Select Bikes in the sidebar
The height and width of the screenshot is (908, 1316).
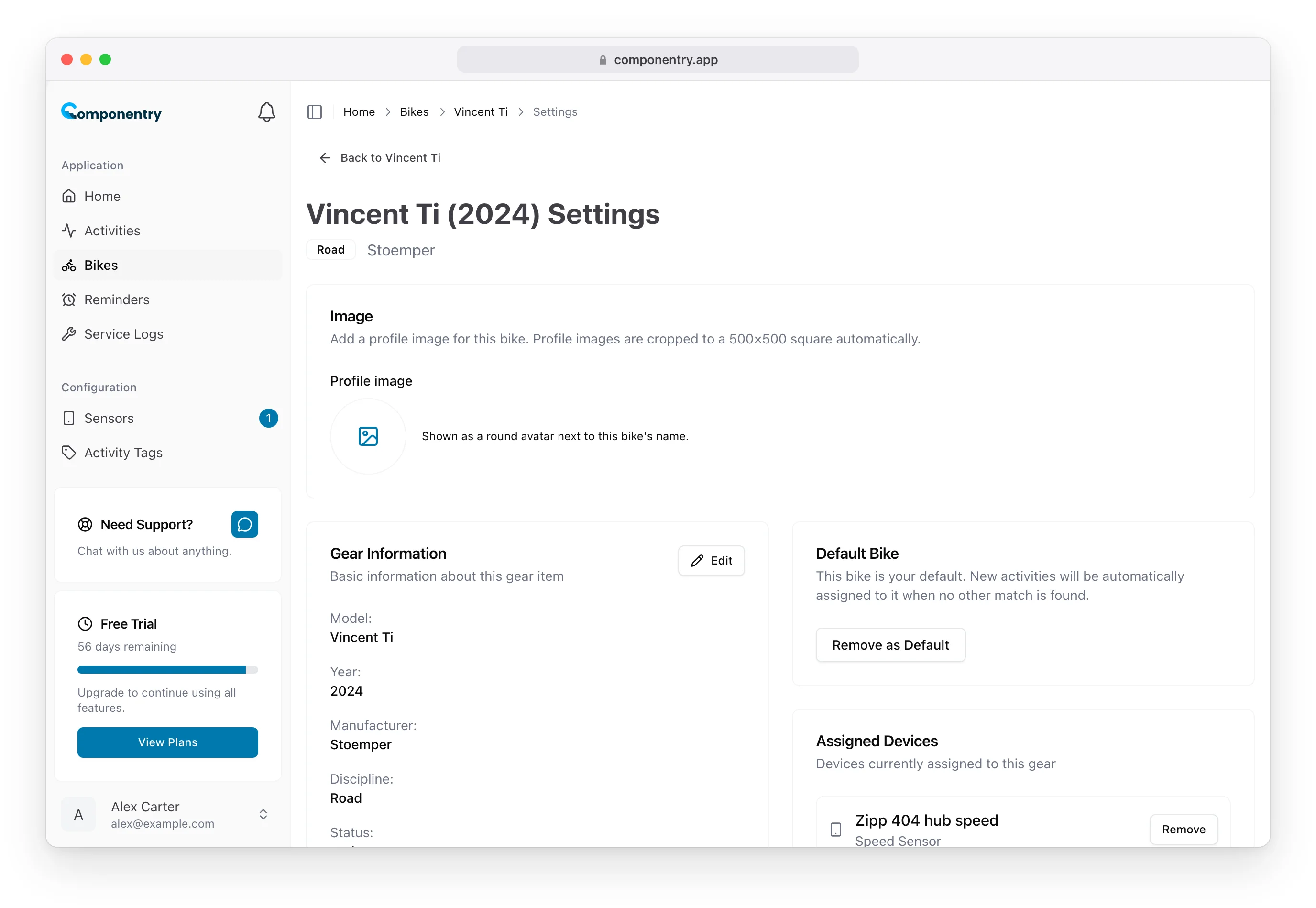pyautogui.click(x=168, y=265)
